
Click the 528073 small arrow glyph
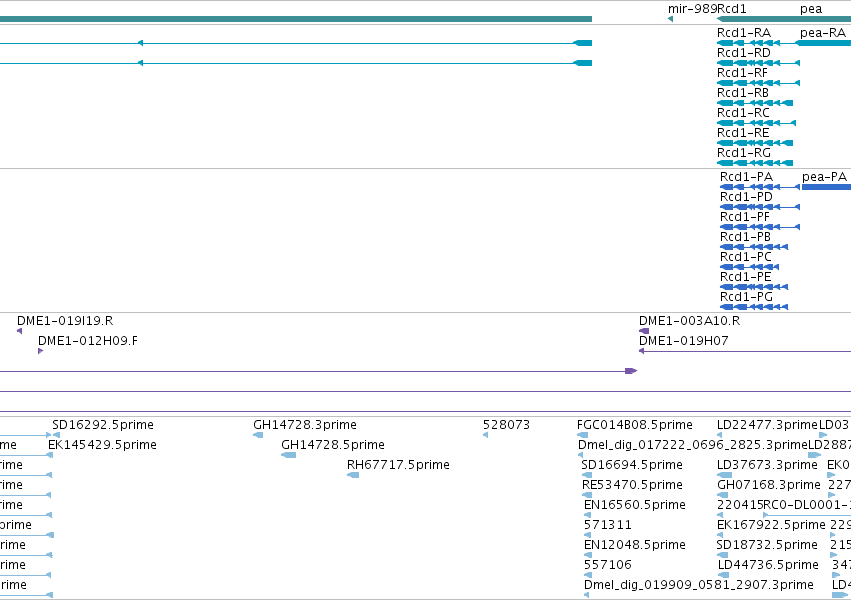pos(485,435)
